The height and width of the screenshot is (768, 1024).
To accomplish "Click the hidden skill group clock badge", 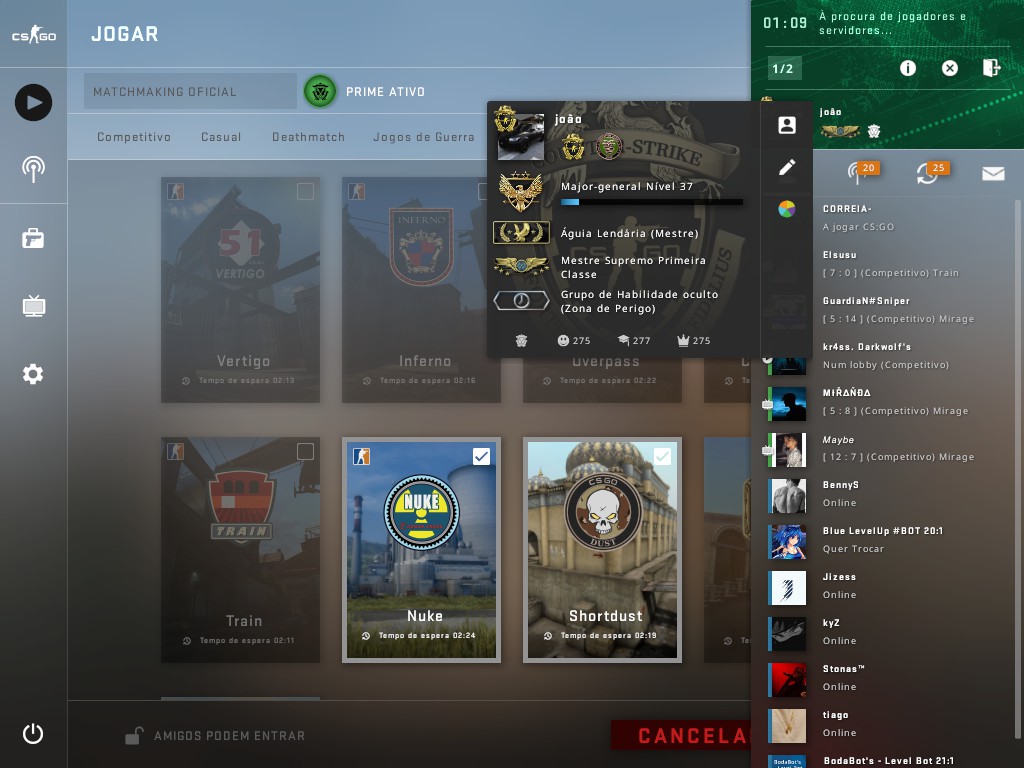I will point(521,300).
